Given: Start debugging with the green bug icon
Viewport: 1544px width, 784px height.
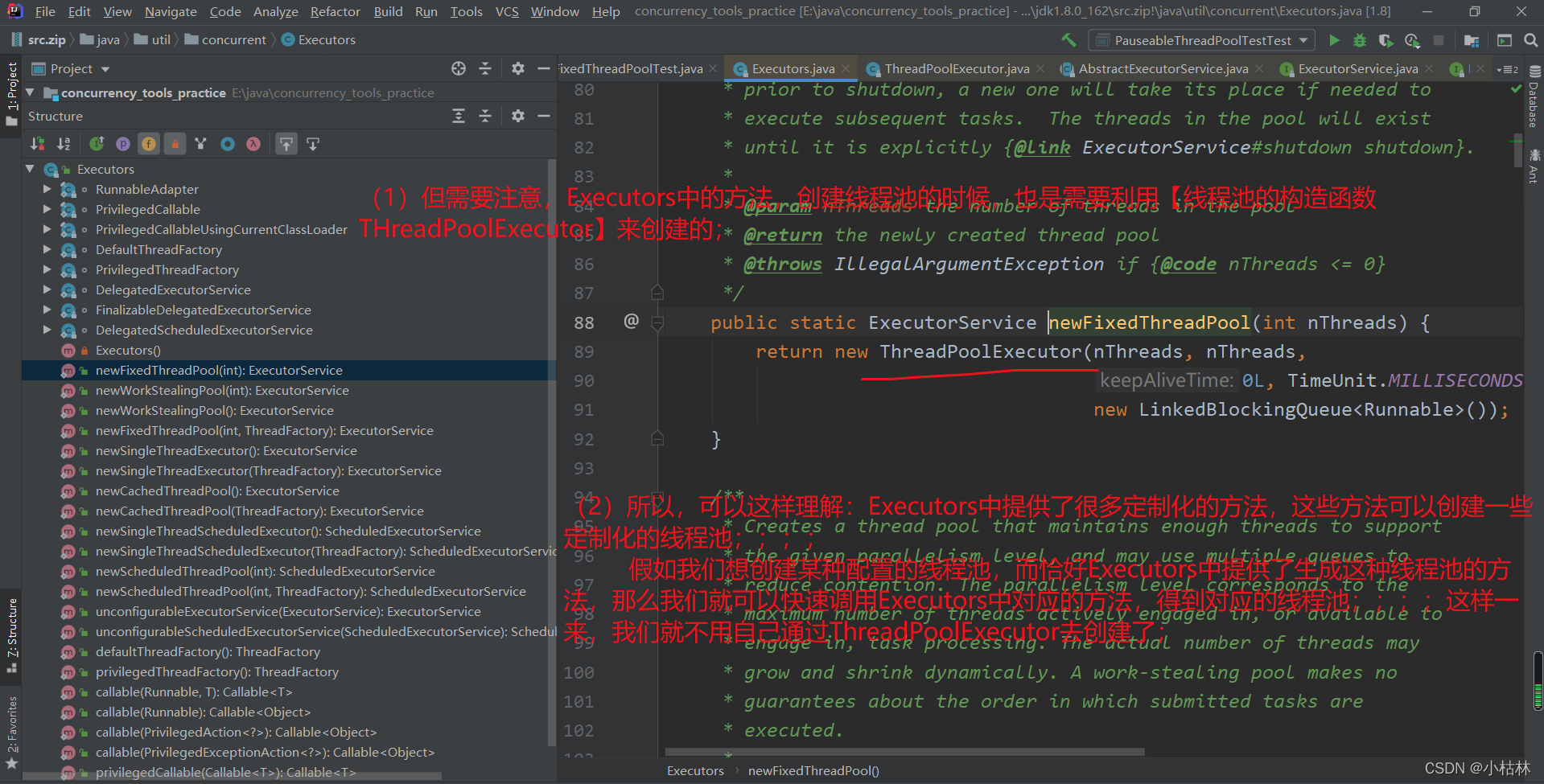Looking at the screenshot, I should 1360,40.
